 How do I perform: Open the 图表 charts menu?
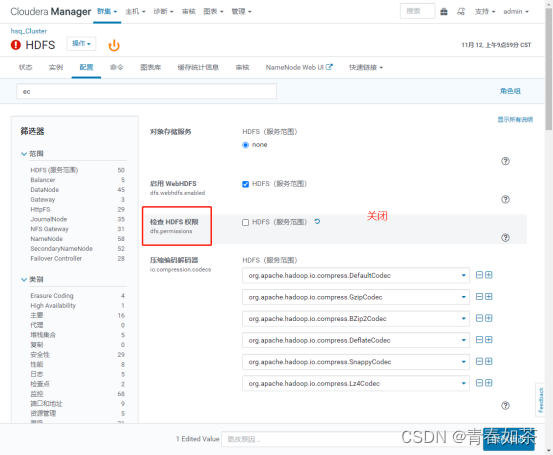213,12
